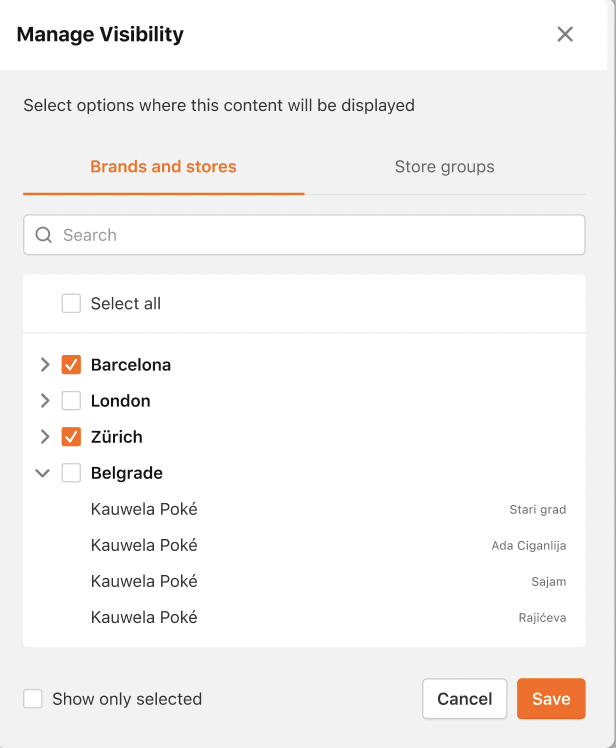
Task: Cancel the visibility changes
Action: 464,698
